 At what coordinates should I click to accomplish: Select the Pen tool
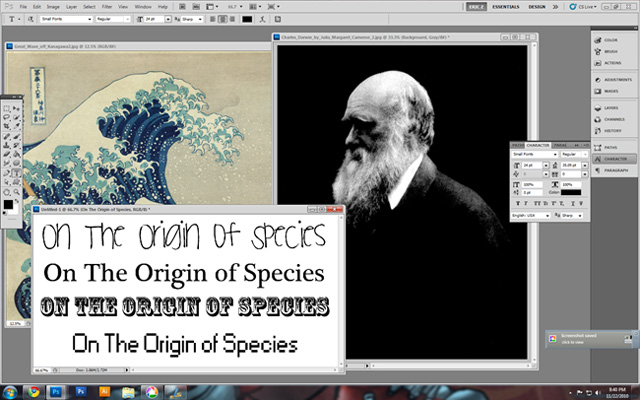click(x=6, y=173)
